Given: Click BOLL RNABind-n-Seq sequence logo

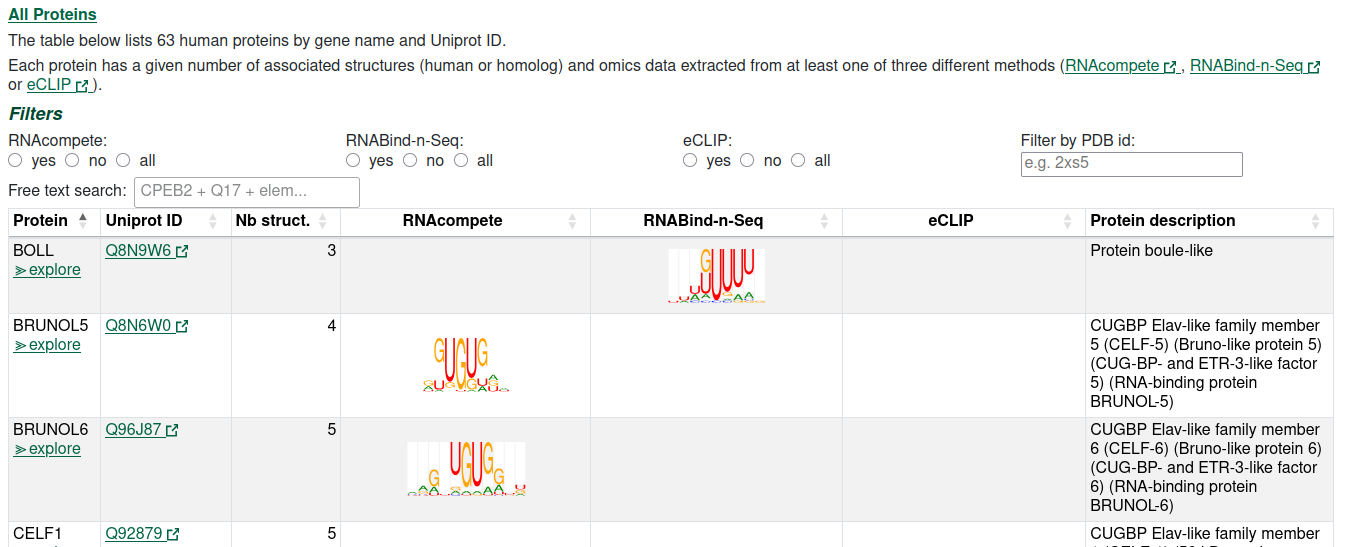Looking at the screenshot, I should point(716,275).
